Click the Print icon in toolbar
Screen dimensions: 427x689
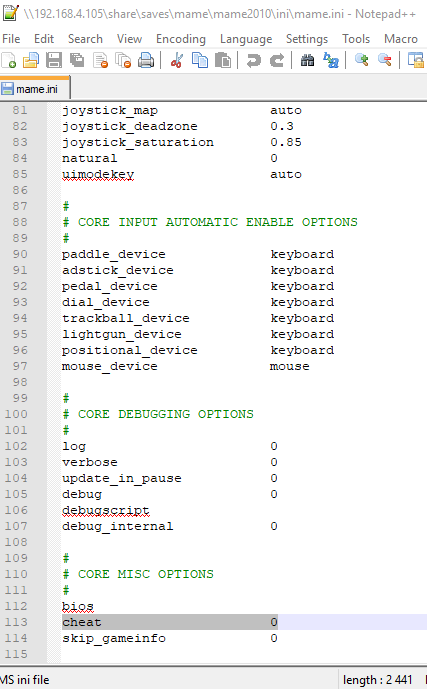click(146, 60)
